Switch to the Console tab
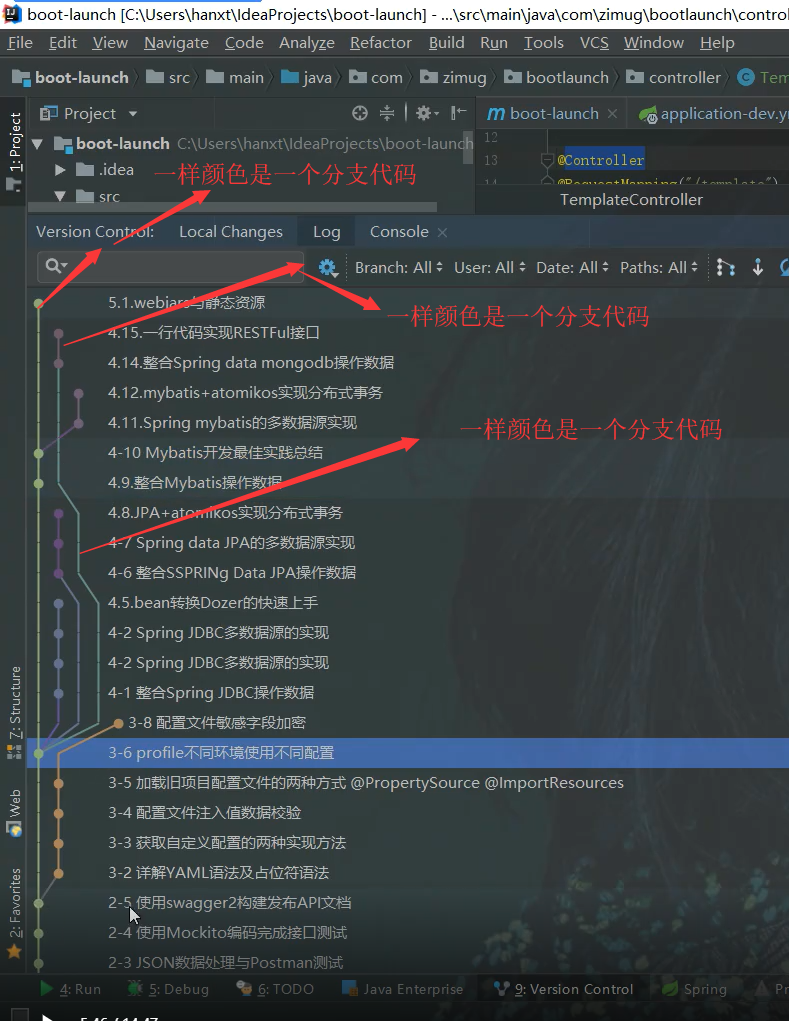Screen dimensions: 789x1021 pyautogui.click(x=399, y=232)
